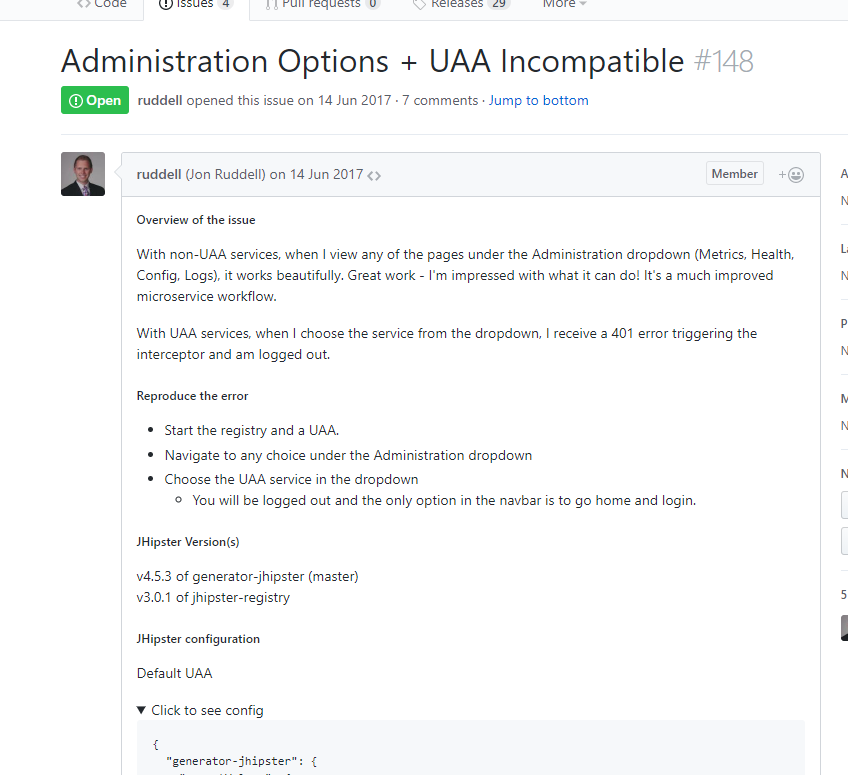Click the Member badge on the comment
This screenshot has width=848, height=775.
[x=734, y=174]
